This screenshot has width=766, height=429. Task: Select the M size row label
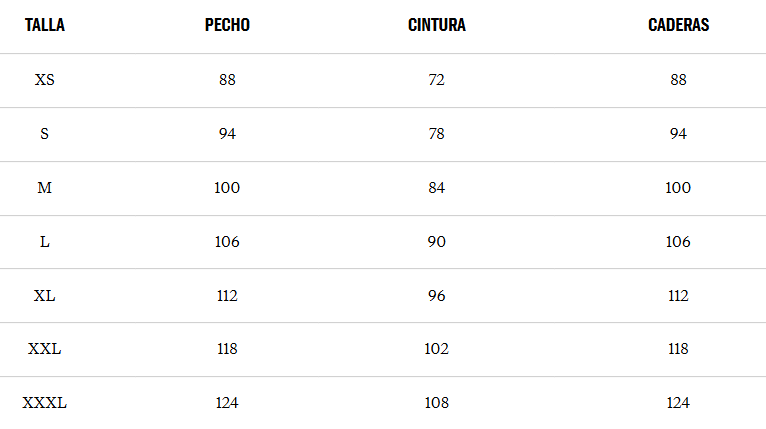click(x=44, y=188)
